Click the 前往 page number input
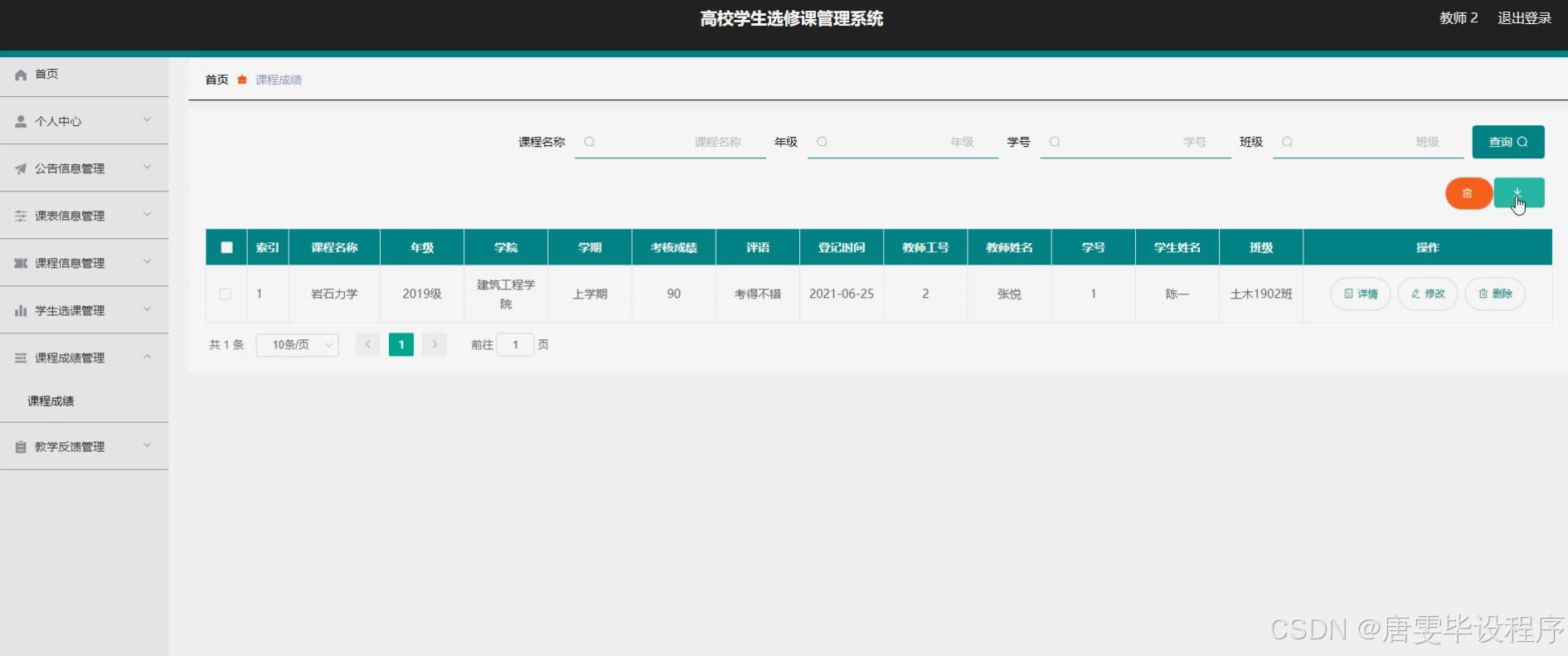The width and height of the screenshot is (1568, 656). [x=515, y=344]
